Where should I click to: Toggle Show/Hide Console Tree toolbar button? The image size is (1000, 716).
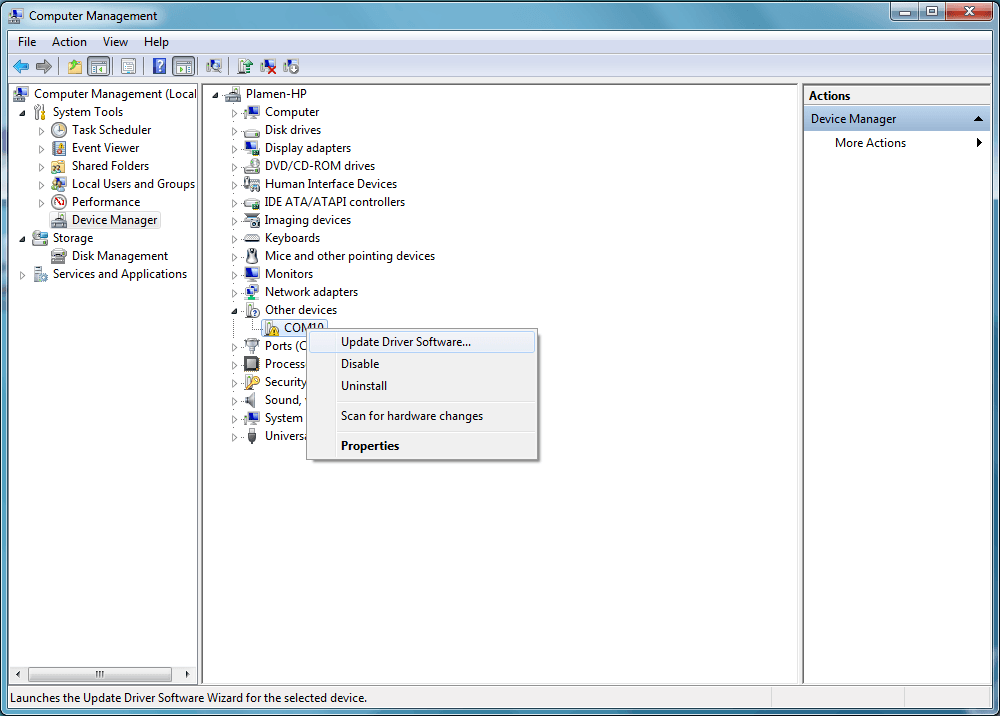(98, 67)
